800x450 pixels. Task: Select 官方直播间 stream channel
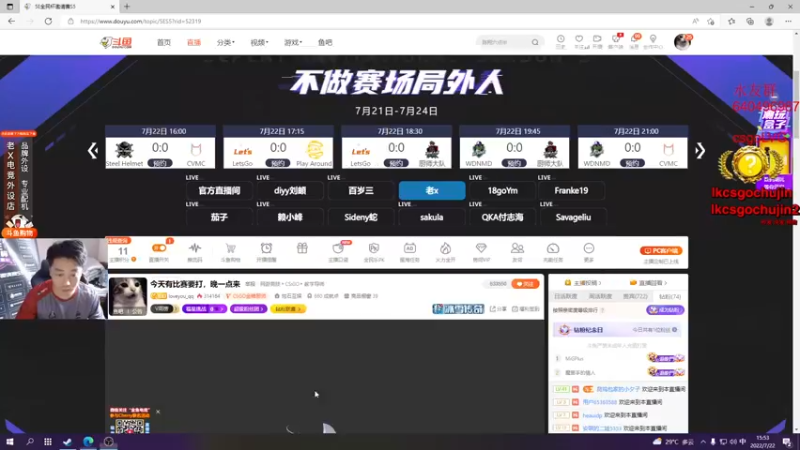pyautogui.click(x=219, y=191)
